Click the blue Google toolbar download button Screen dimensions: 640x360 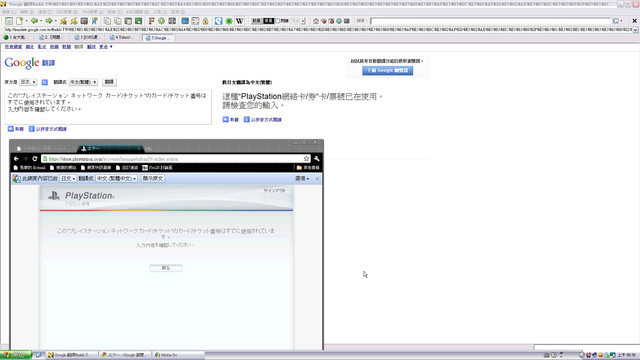coord(387,70)
